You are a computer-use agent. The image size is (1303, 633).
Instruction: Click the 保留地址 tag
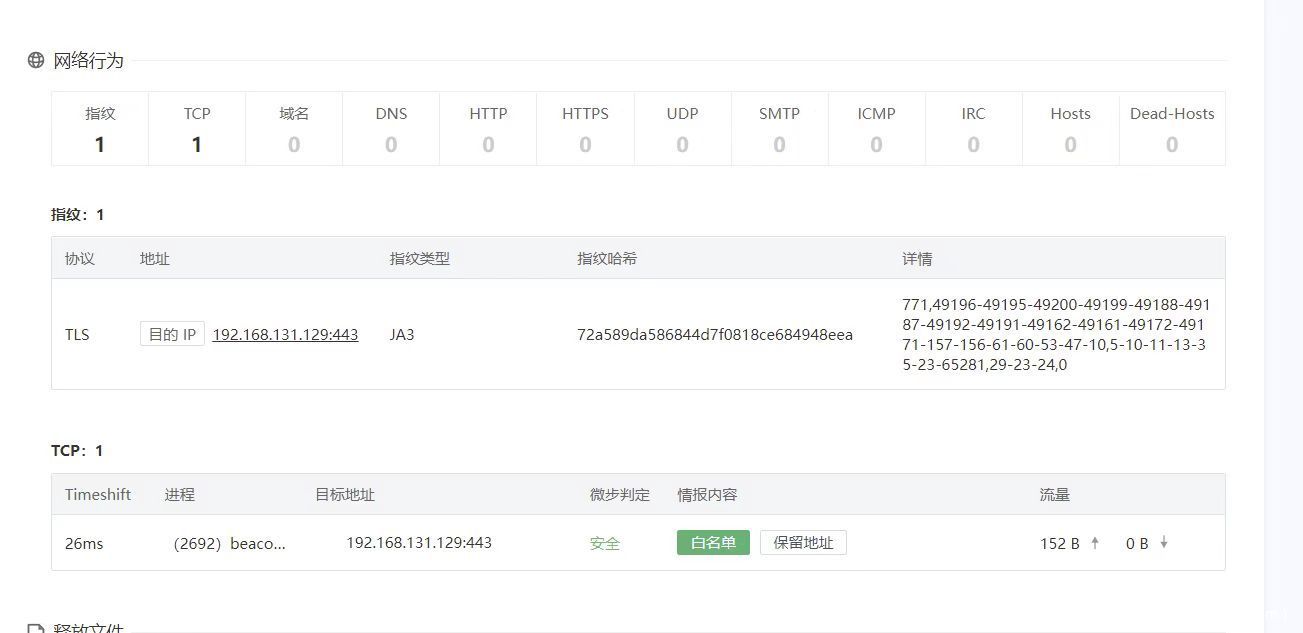(x=803, y=543)
